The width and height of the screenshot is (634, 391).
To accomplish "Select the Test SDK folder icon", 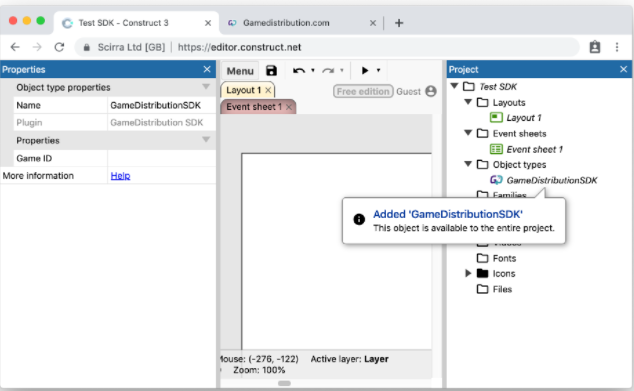I will 469,87.
